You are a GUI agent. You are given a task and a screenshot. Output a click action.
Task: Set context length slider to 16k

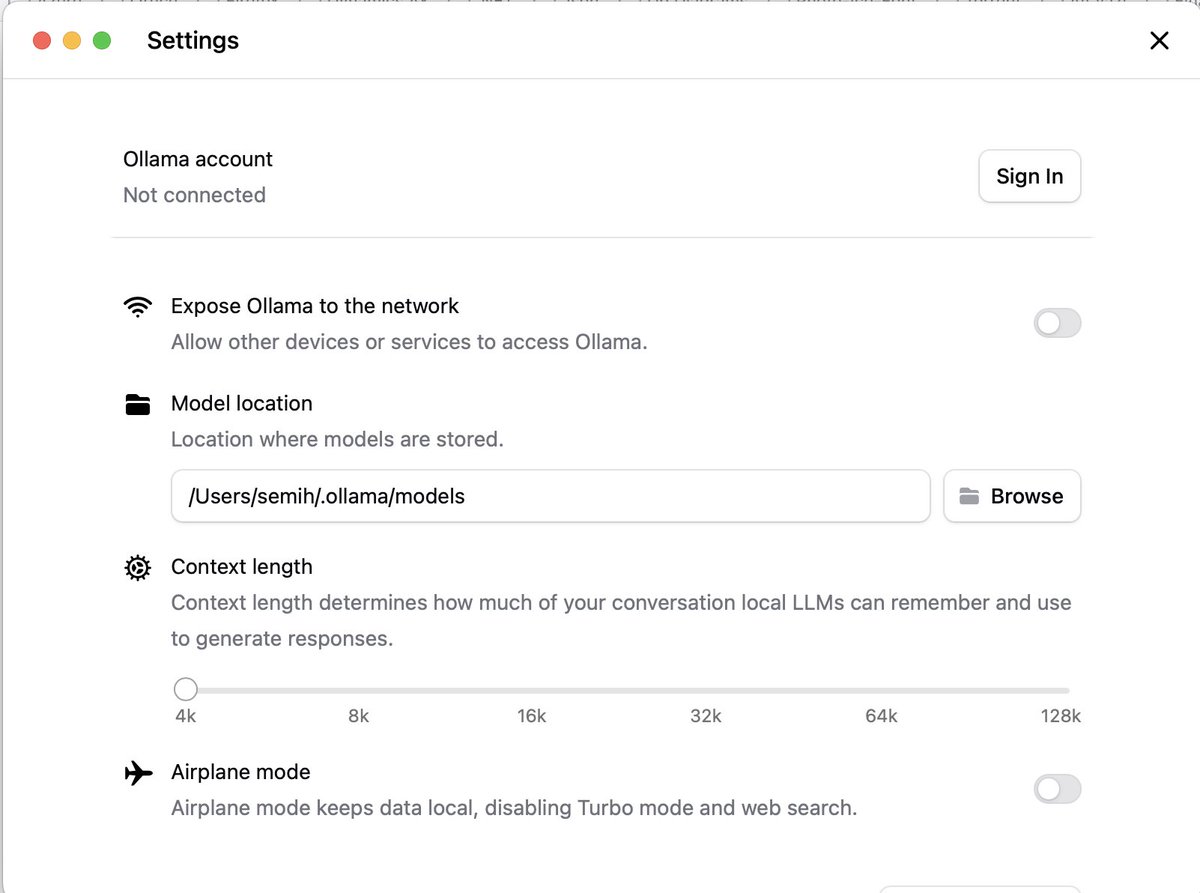point(532,690)
